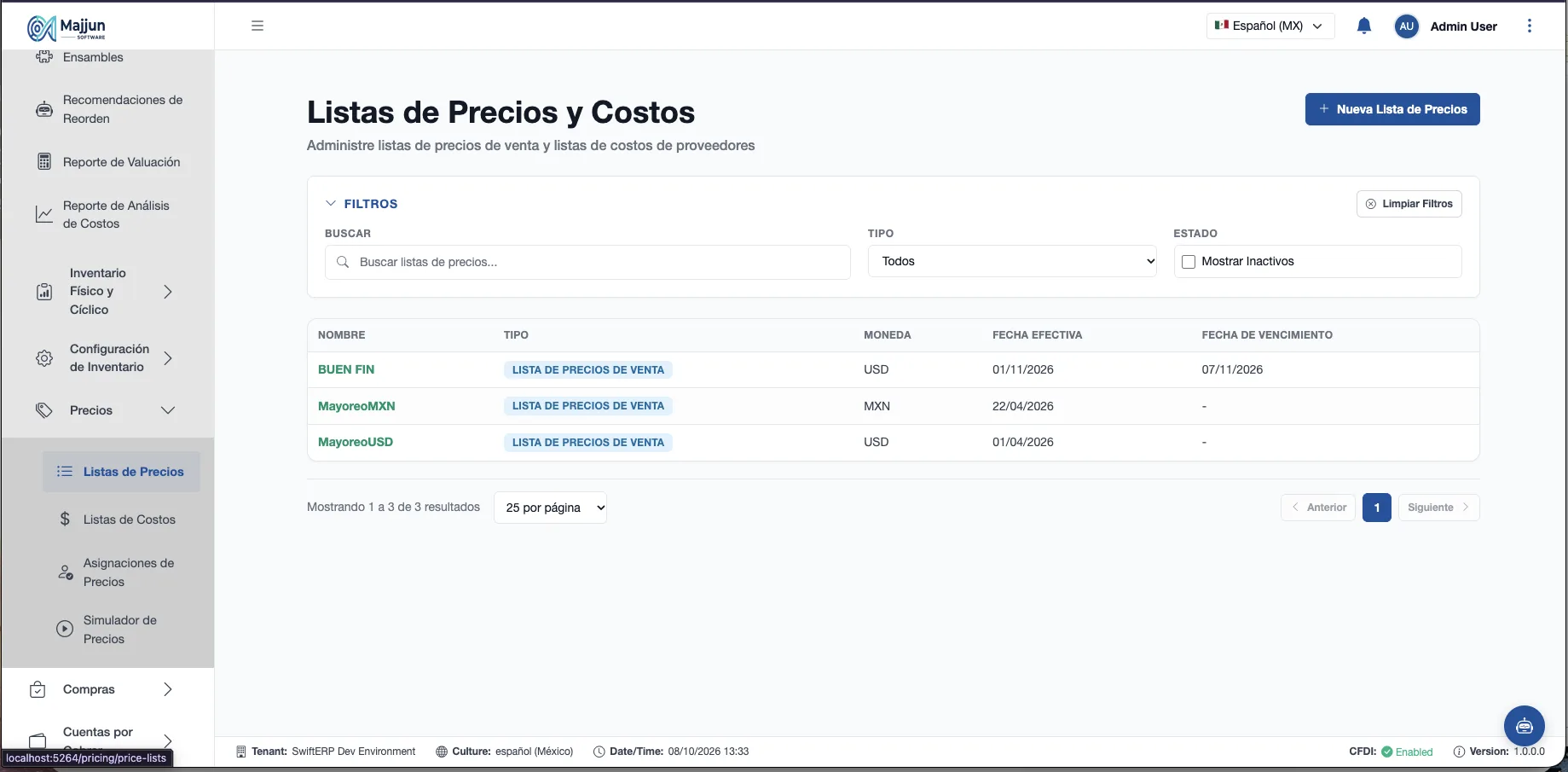Screen dimensions: 1568x772
Task: Click the AU user avatar
Action: 1406,26
